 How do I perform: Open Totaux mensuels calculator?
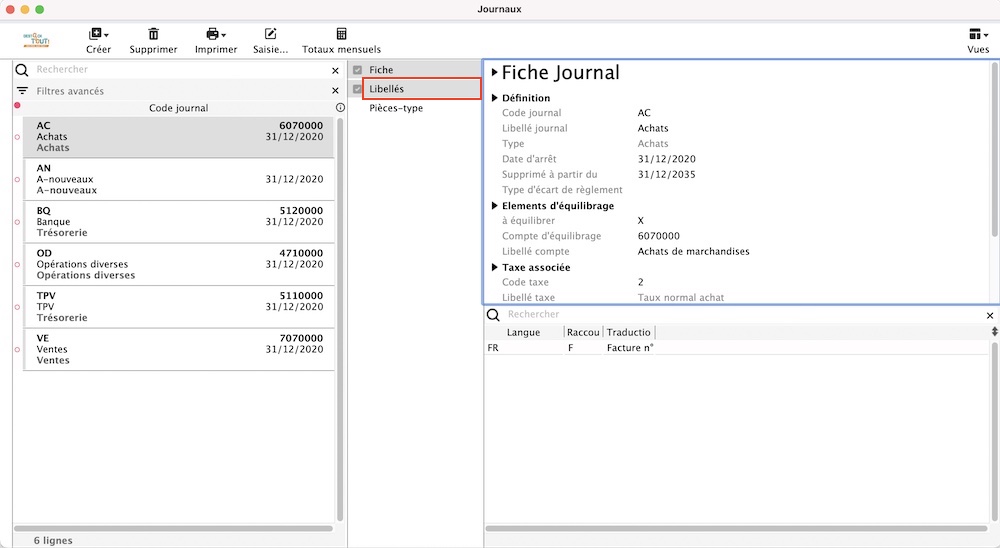coord(341,34)
